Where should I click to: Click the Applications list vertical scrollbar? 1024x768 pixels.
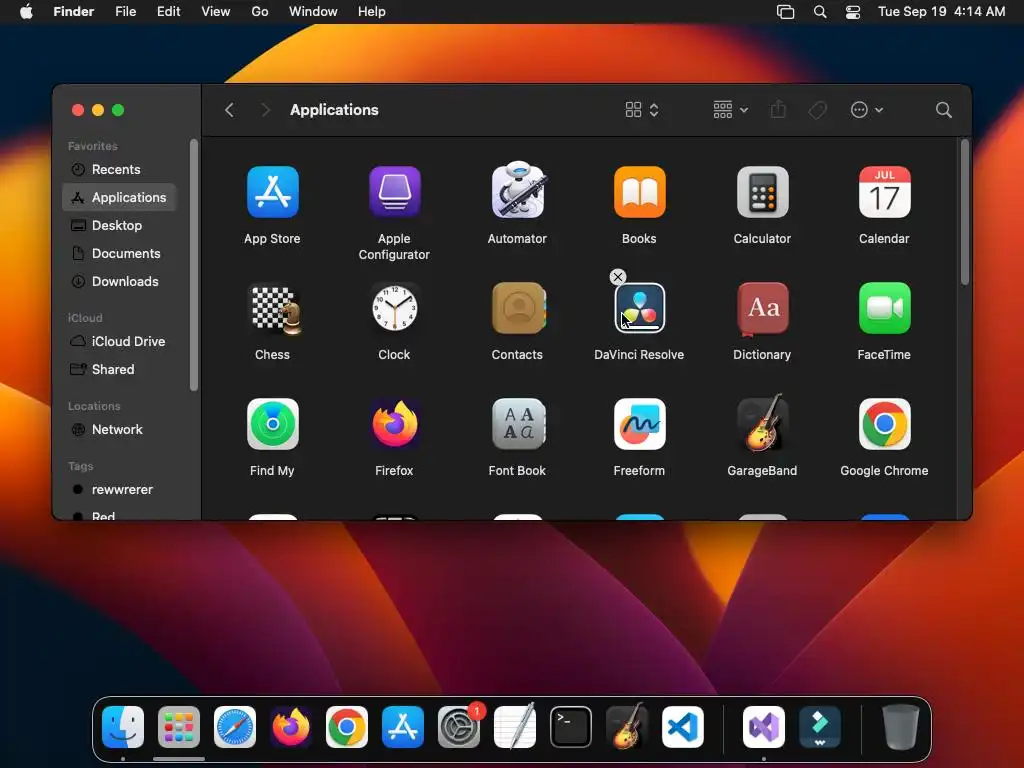click(965, 212)
